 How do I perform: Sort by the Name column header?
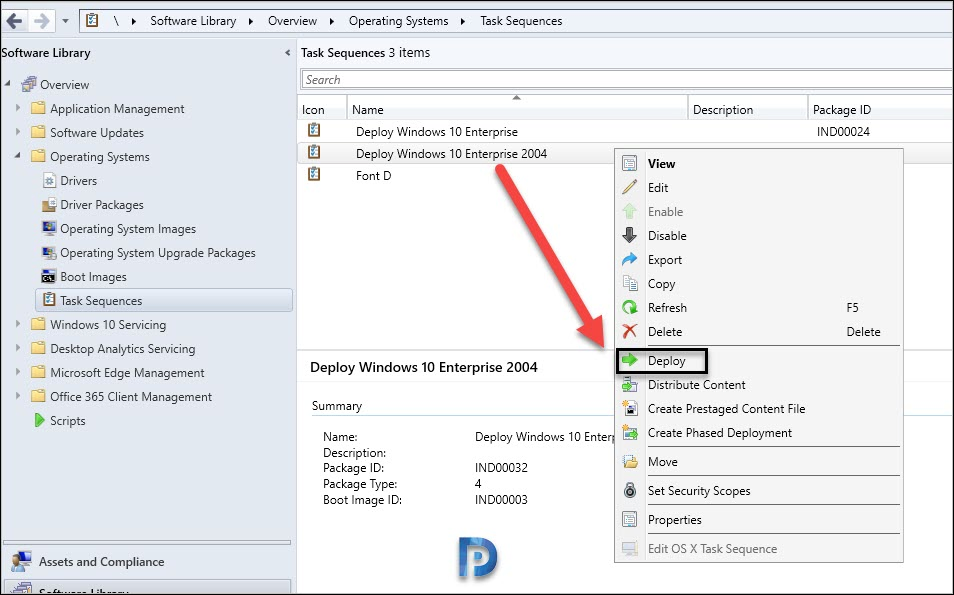[x=517, y=110]
